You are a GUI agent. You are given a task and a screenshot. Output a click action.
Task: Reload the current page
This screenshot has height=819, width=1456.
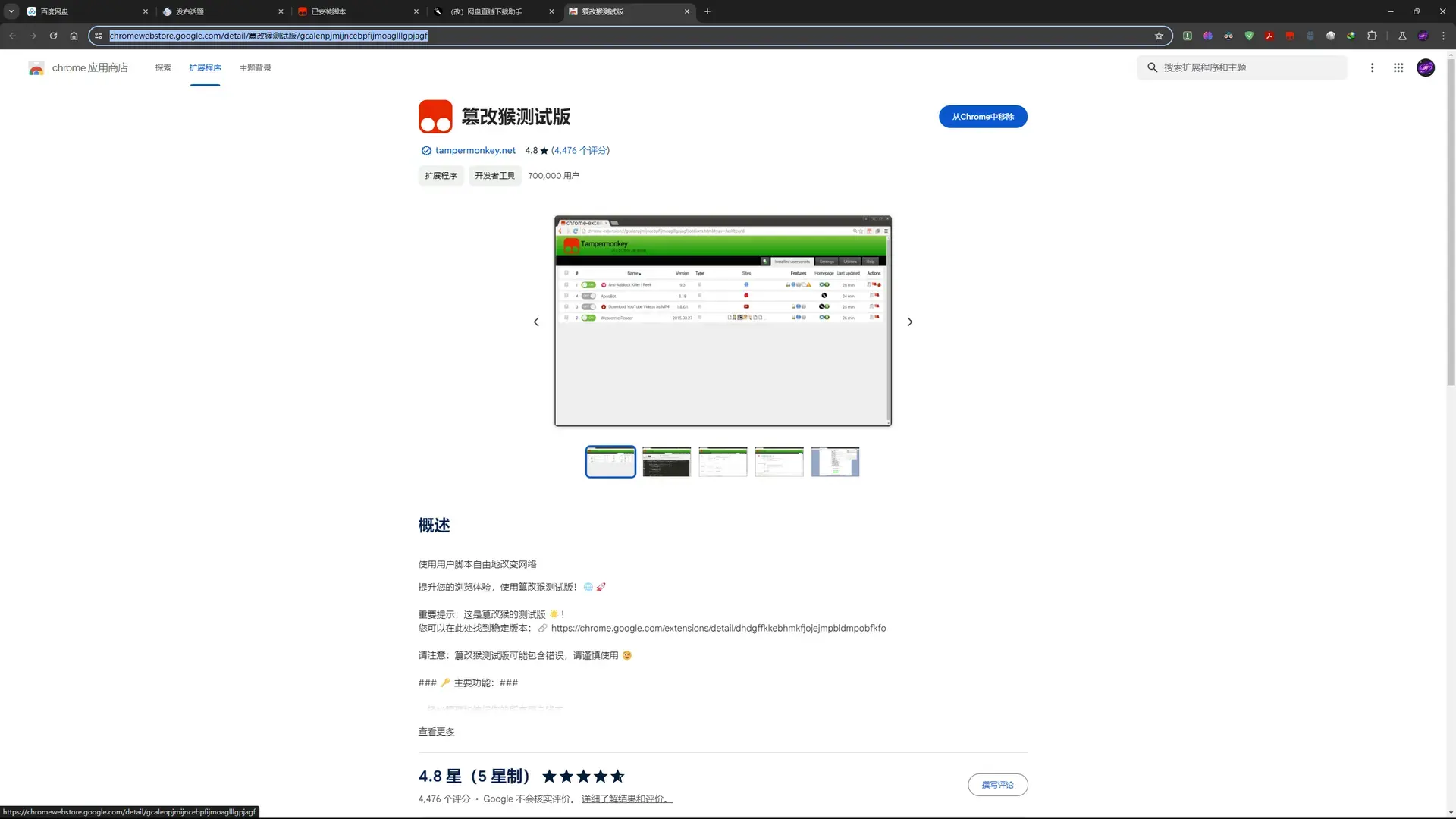[53, 36]
